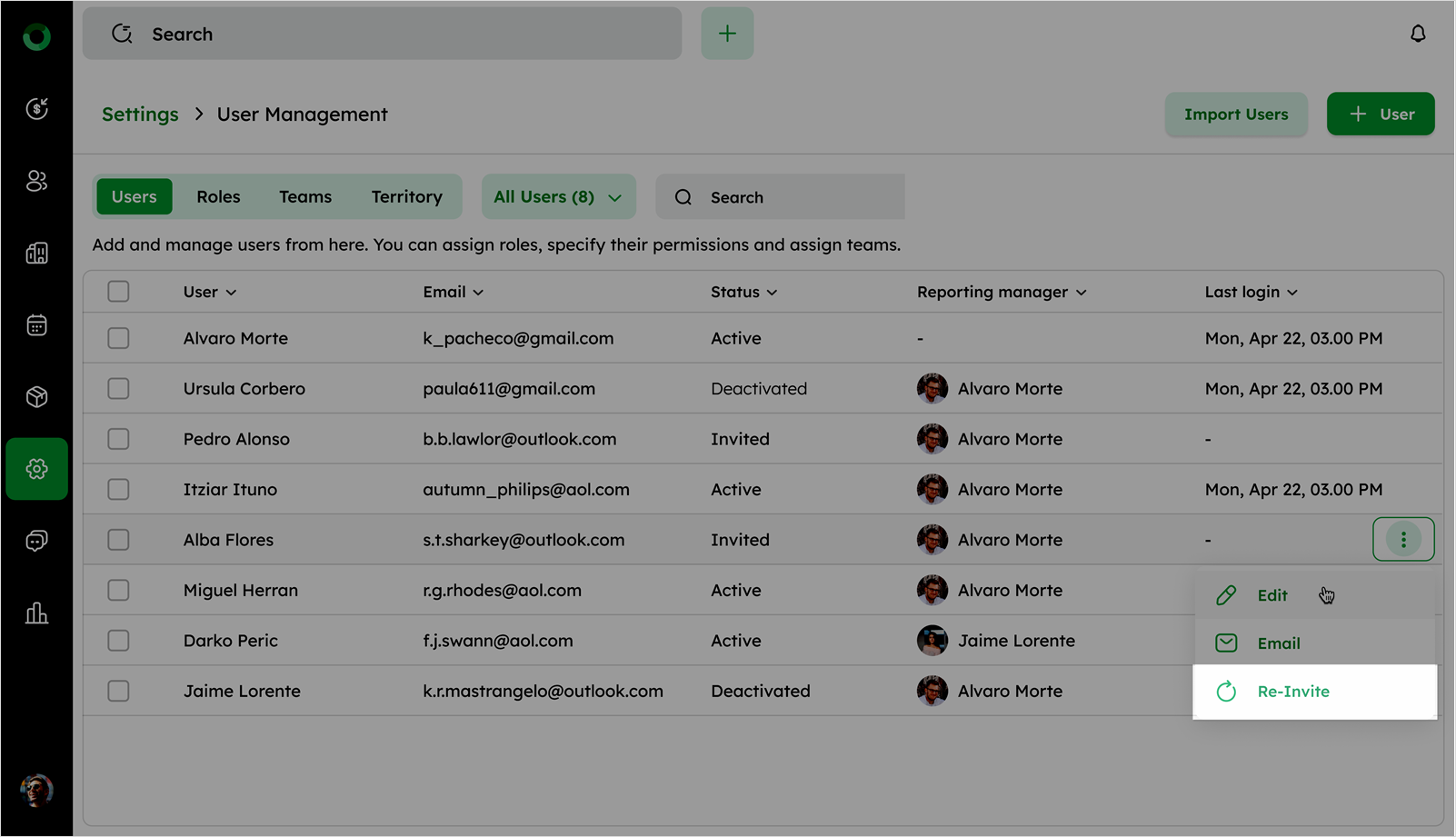Viewport: 1456px width, 837px height.
Task: Expand the All Users (8) filter dropdown
Action: (x=558, y=197)
